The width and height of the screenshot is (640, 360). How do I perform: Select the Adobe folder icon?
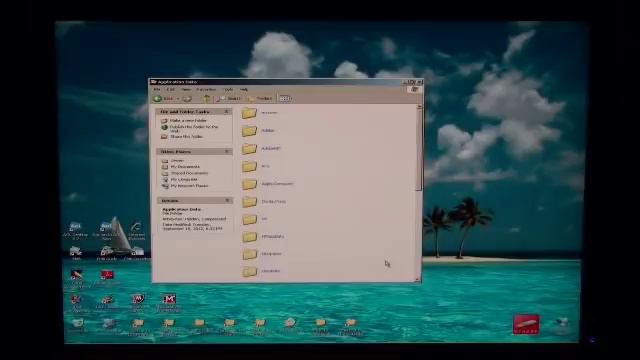(x=249, y=131)
